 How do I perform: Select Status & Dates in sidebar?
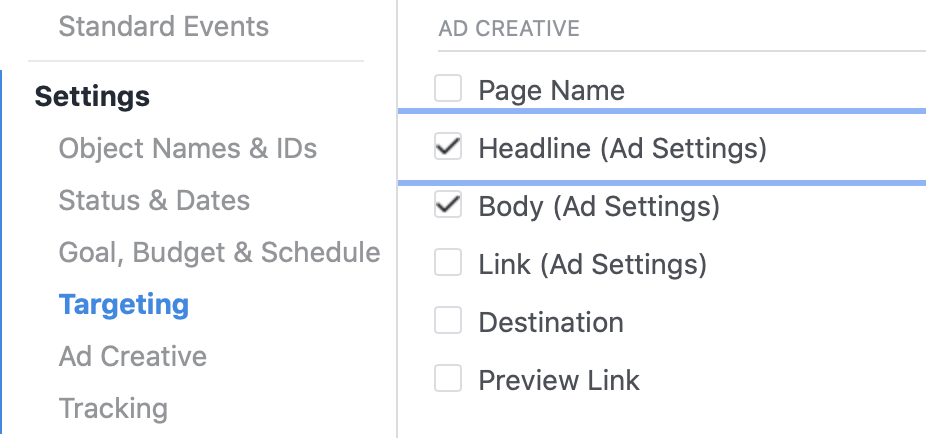point(154,200)
